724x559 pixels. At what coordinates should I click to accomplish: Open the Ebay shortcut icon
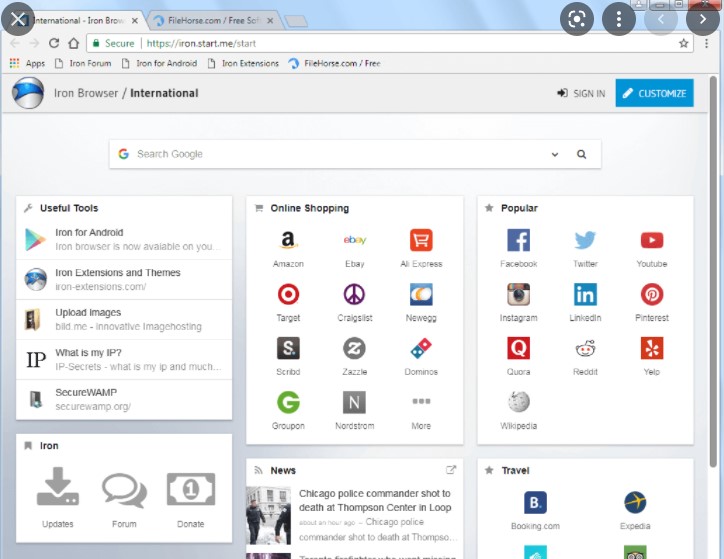tap(355, 240)
